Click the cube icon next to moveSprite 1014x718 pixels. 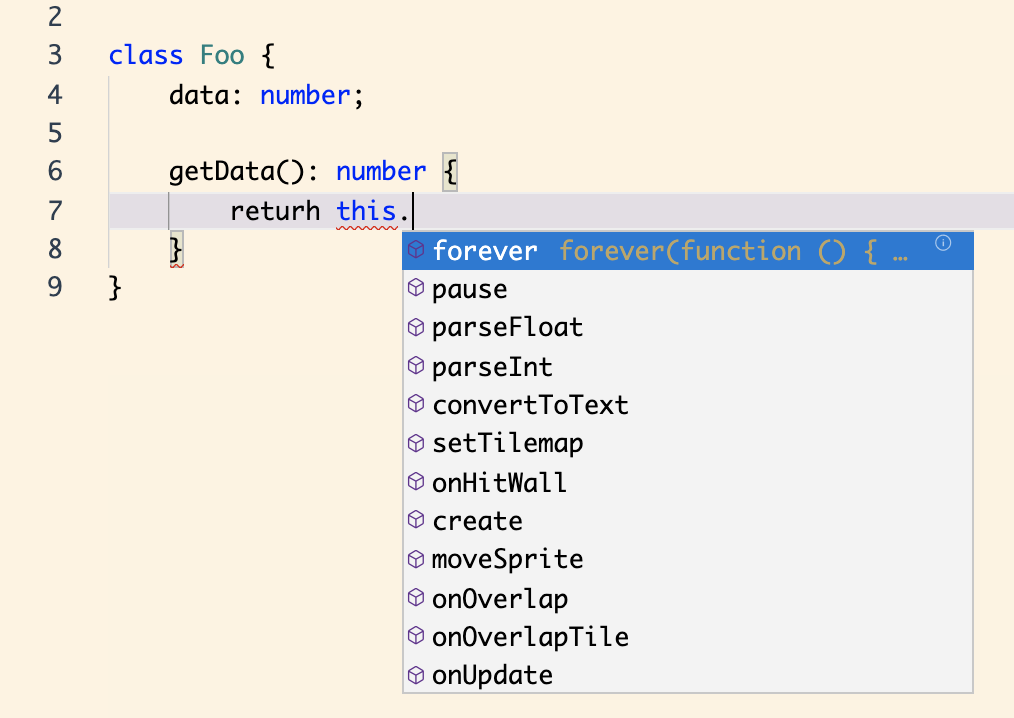point(415,559)
